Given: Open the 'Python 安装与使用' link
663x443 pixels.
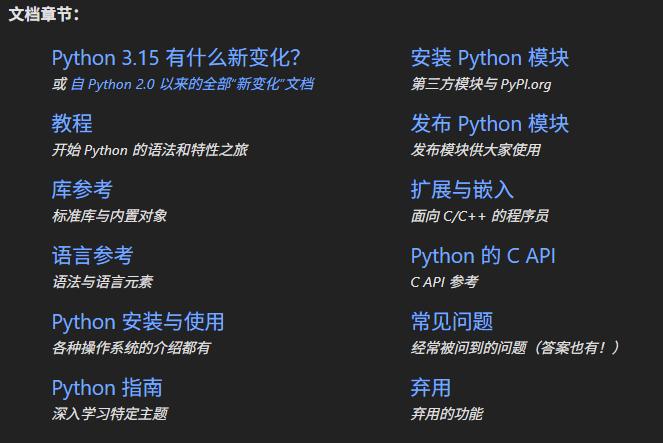Looking at the screenshot, I should click(x=138, y=322).
